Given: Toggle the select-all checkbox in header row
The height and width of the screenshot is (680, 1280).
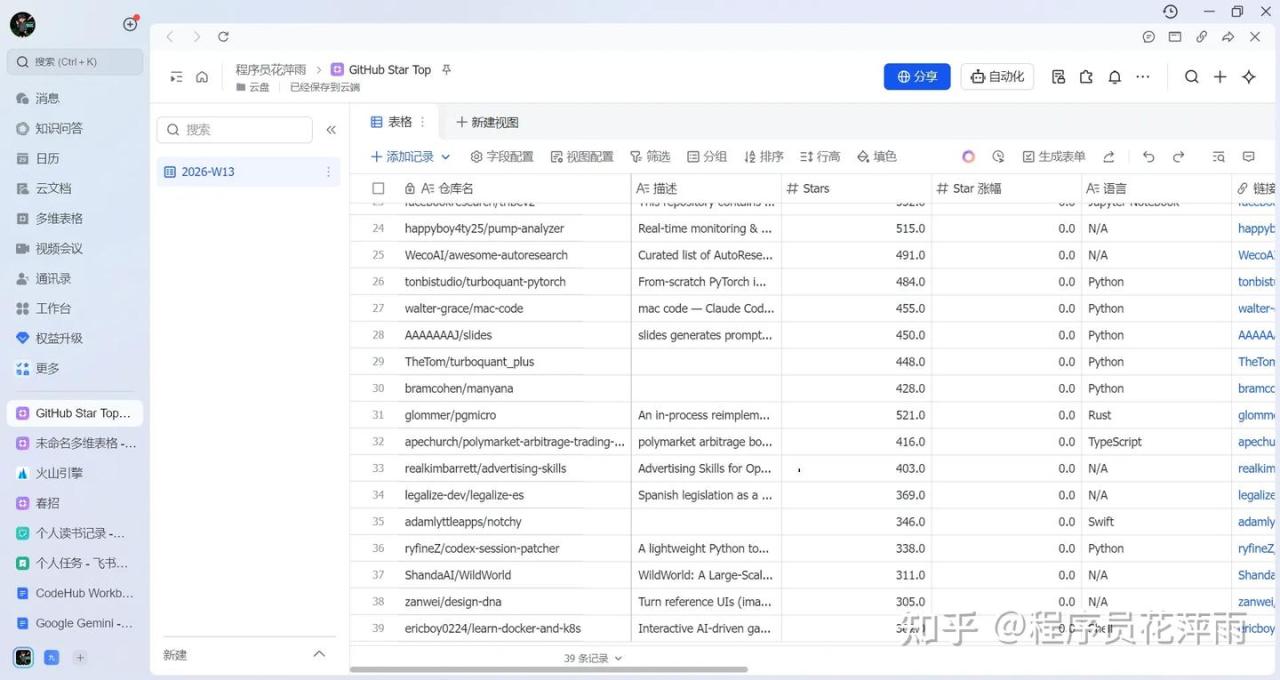Looking at the screenshot, I should 378,188.
